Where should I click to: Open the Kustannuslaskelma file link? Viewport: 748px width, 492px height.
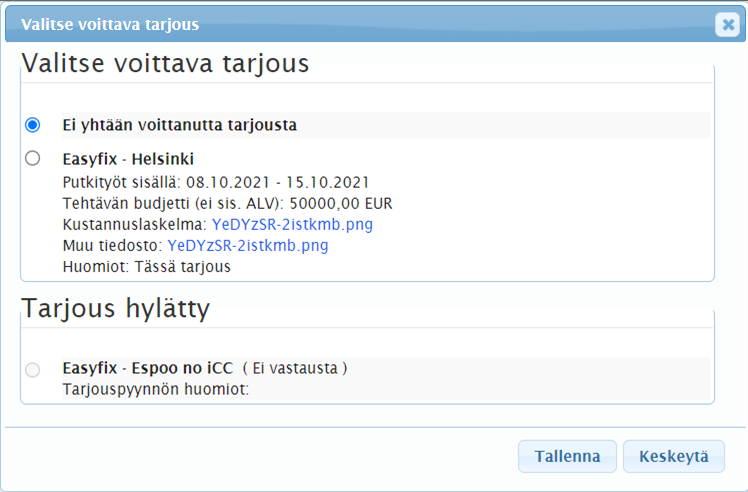[x=292, y=225]
